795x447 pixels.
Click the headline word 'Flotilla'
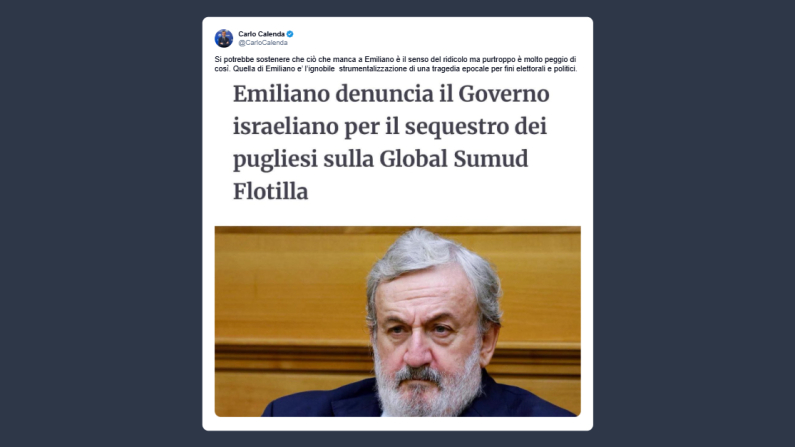click(x=270, y=192)
